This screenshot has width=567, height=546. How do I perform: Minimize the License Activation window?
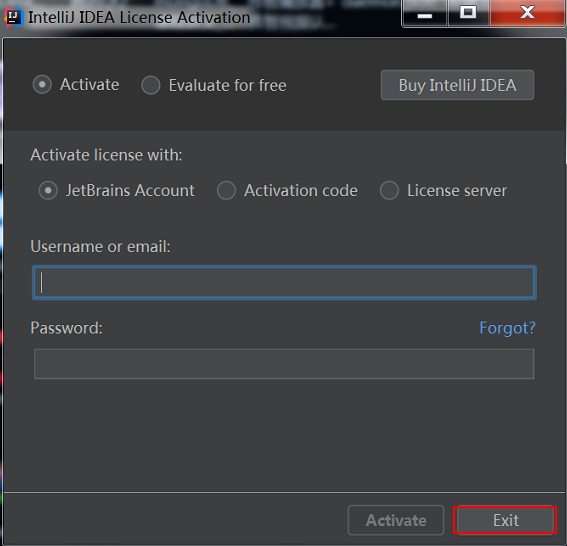coord(425,13)
